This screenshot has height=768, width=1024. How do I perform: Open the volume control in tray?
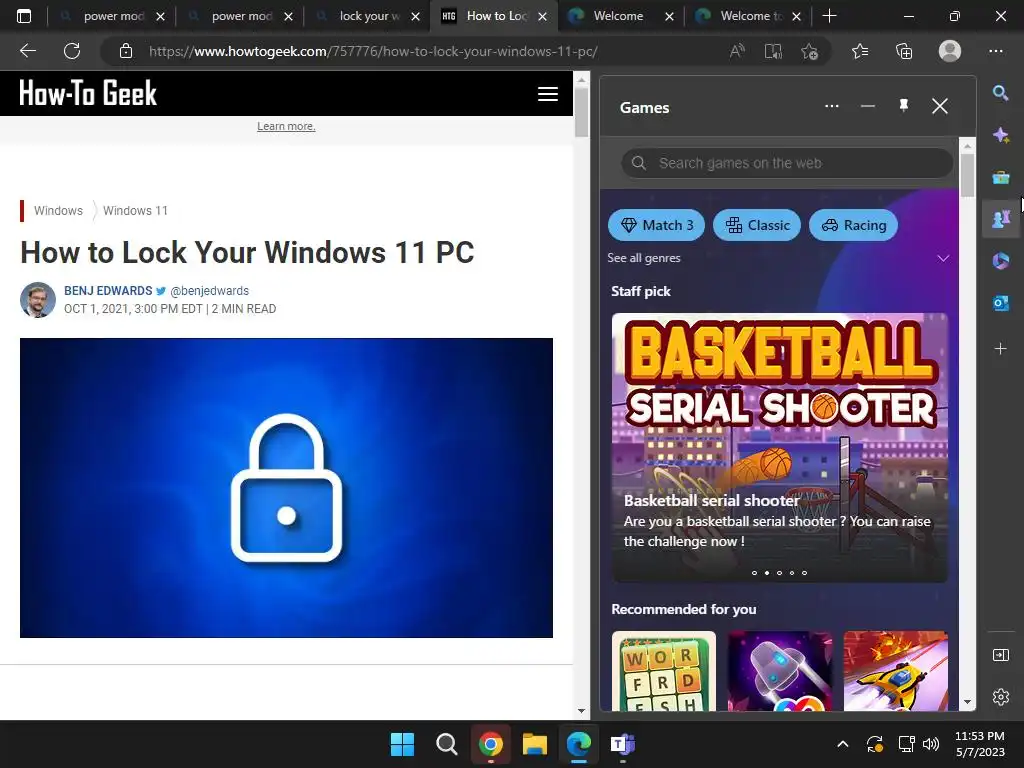coord(931,744)
